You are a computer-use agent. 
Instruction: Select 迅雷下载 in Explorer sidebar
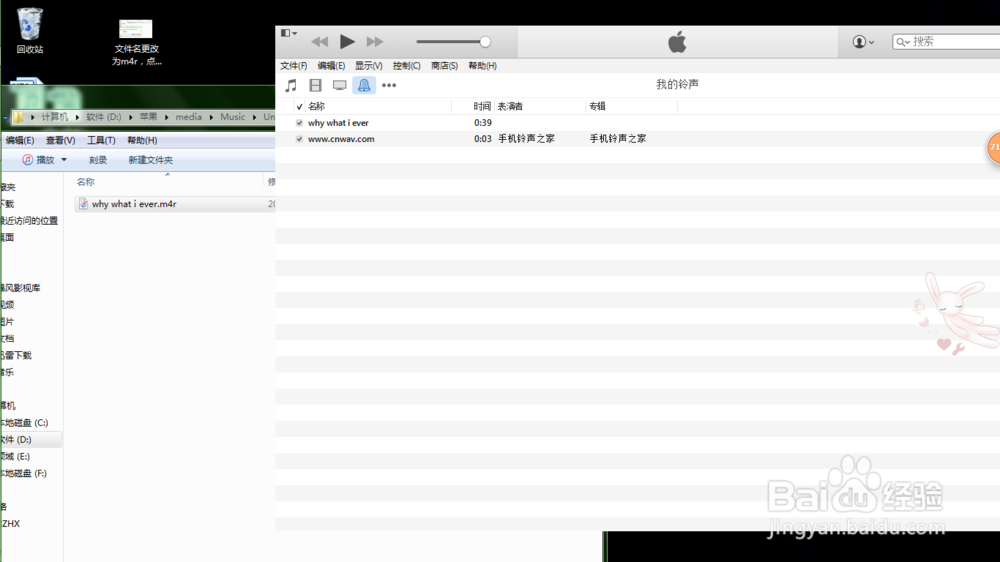pyautogui.click(x=16, y=356)
